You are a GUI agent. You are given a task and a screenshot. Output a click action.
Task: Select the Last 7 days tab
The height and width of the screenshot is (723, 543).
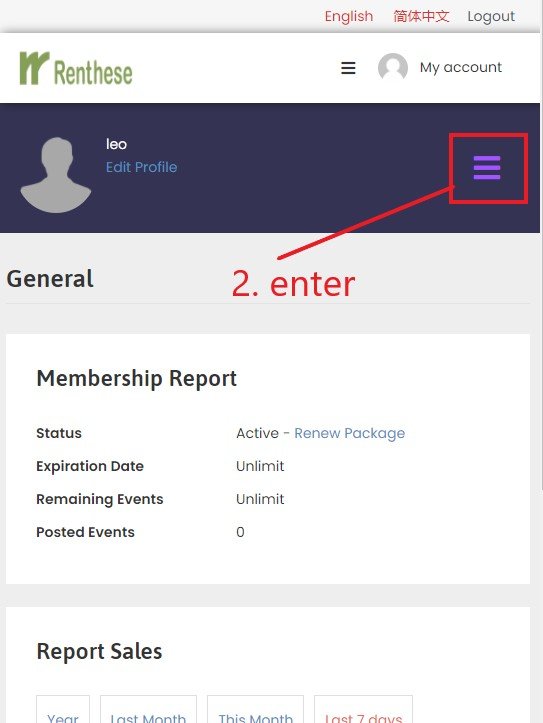[x=363, y=711]
